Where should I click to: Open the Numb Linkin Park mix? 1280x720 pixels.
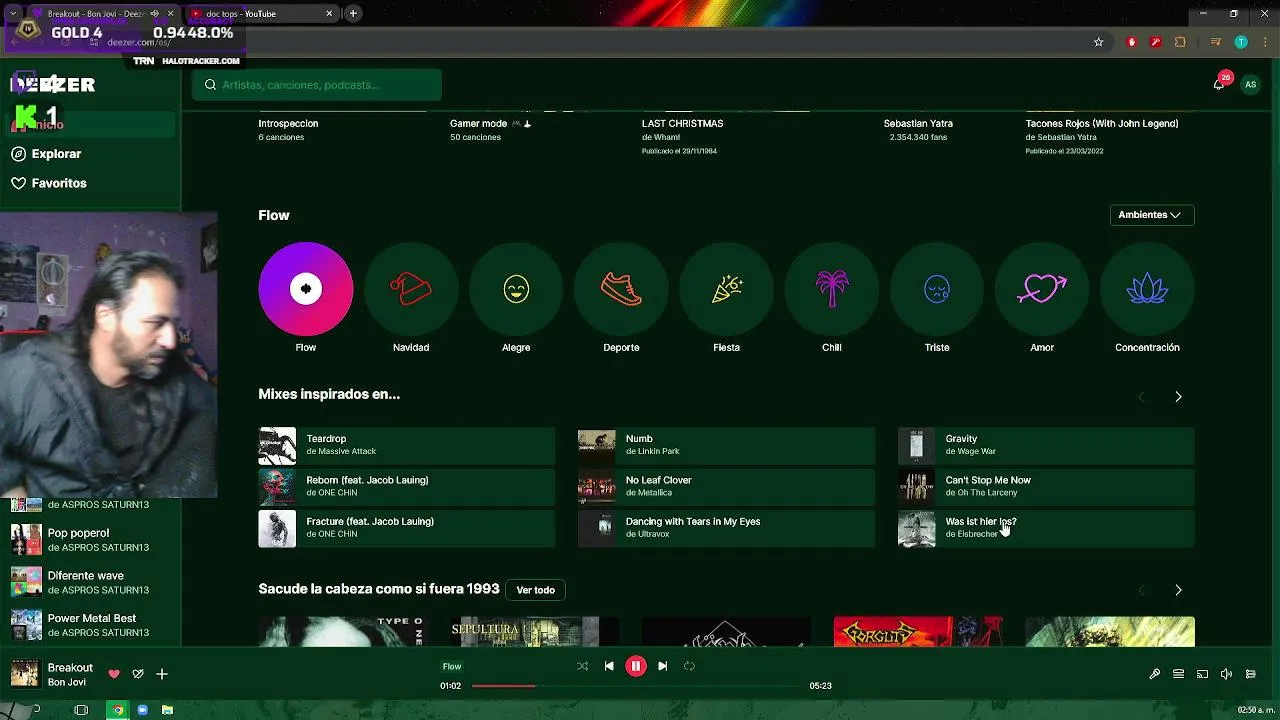click(726, 446)
